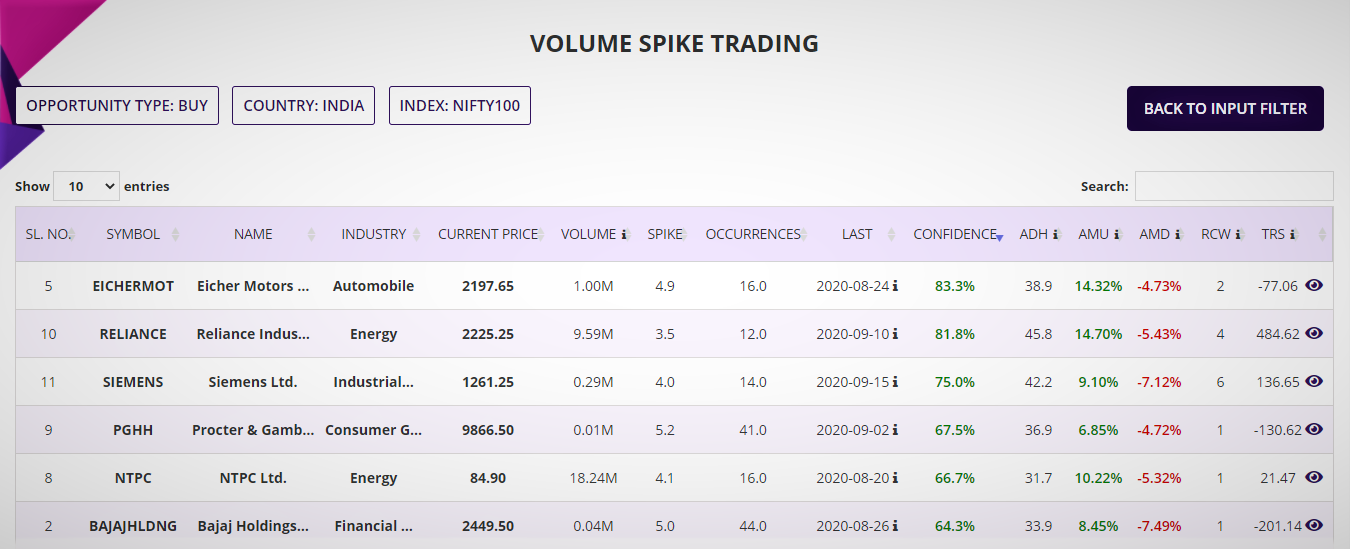Click Opportunity Type: Buy filter tag

117,105
